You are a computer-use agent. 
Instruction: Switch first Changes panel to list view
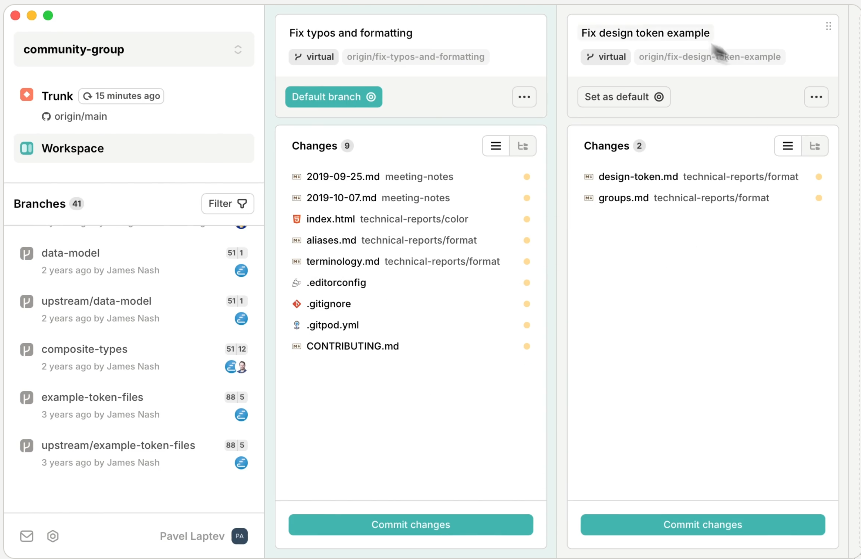click(x=496, y=146)
